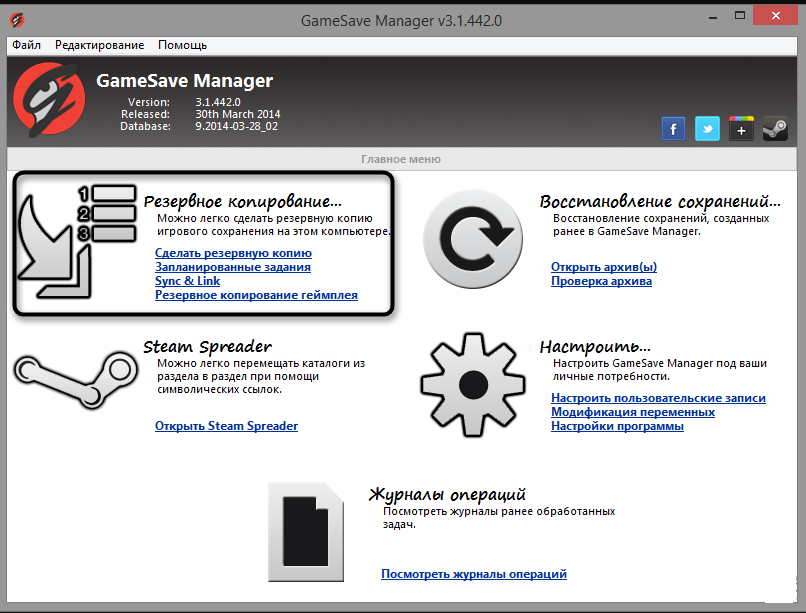Open the Открыть архив(ы) link
Image resolution: width=806 pixels, height=613 pixels.
604,267
